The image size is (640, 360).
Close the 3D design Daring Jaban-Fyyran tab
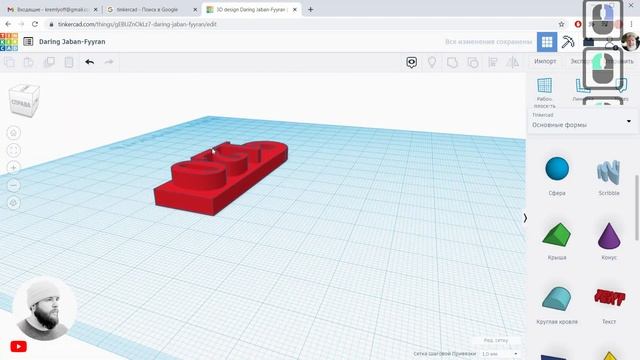(295, 9)
